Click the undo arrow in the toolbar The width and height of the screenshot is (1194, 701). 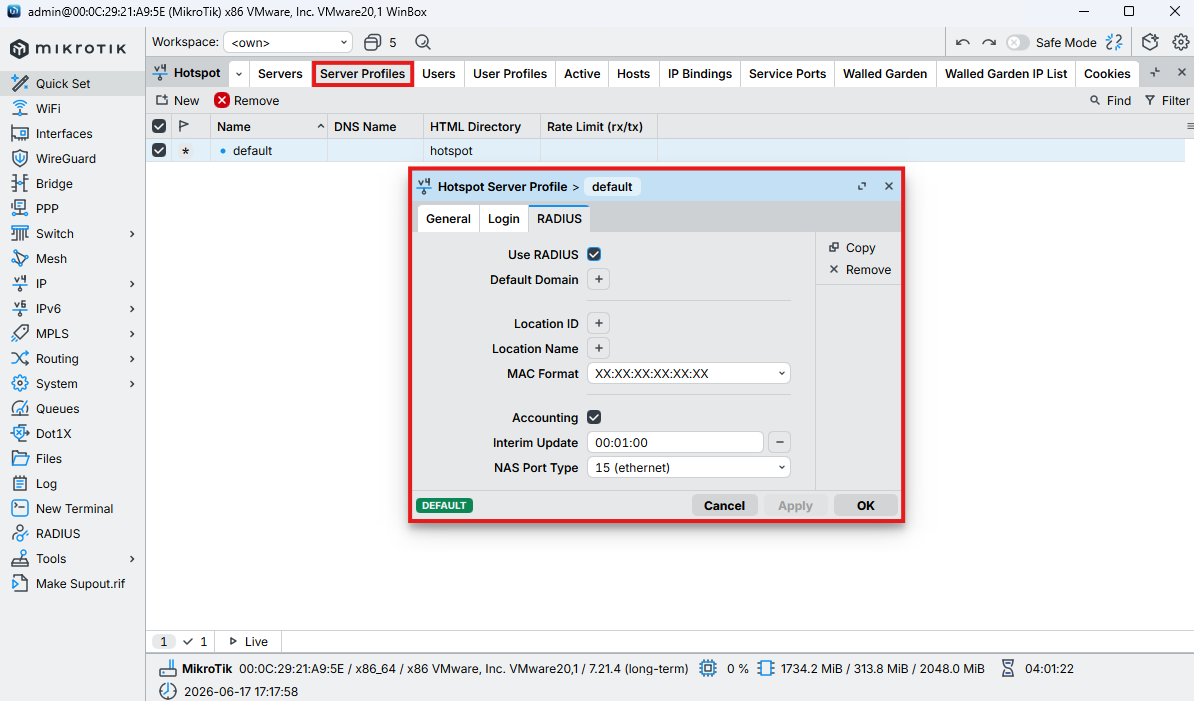(963, 43)
